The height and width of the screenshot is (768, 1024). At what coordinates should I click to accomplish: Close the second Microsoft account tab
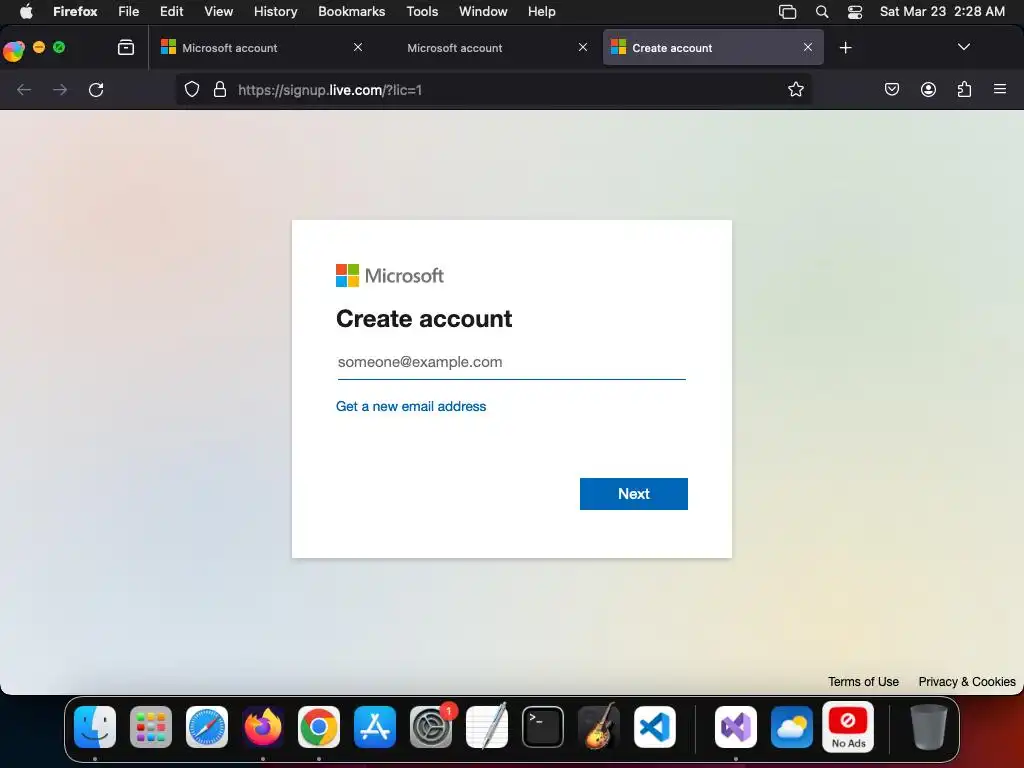point(583,47)
